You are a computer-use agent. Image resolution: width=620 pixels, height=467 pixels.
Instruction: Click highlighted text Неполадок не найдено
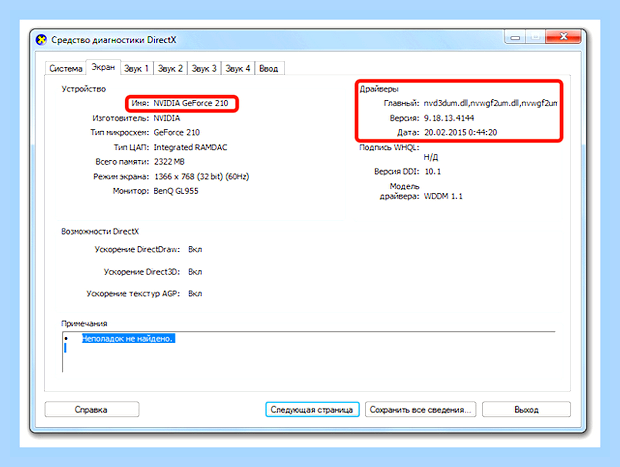click(128, 338)
